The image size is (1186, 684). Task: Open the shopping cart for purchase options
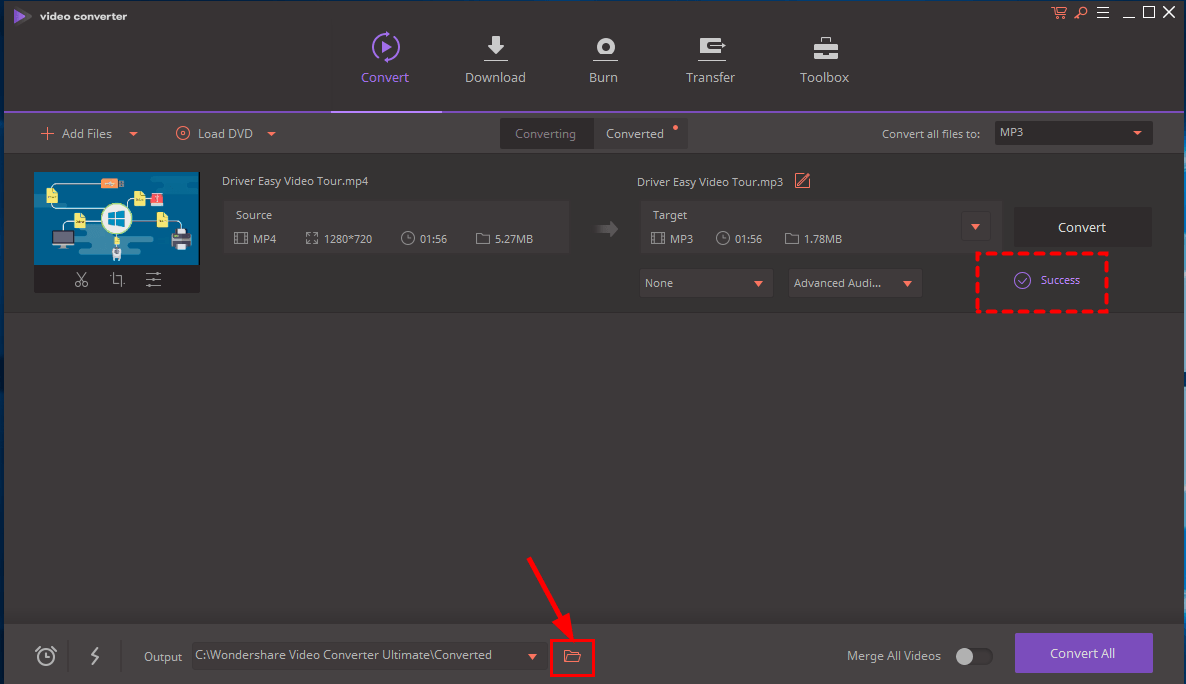tap(1059, 13)
